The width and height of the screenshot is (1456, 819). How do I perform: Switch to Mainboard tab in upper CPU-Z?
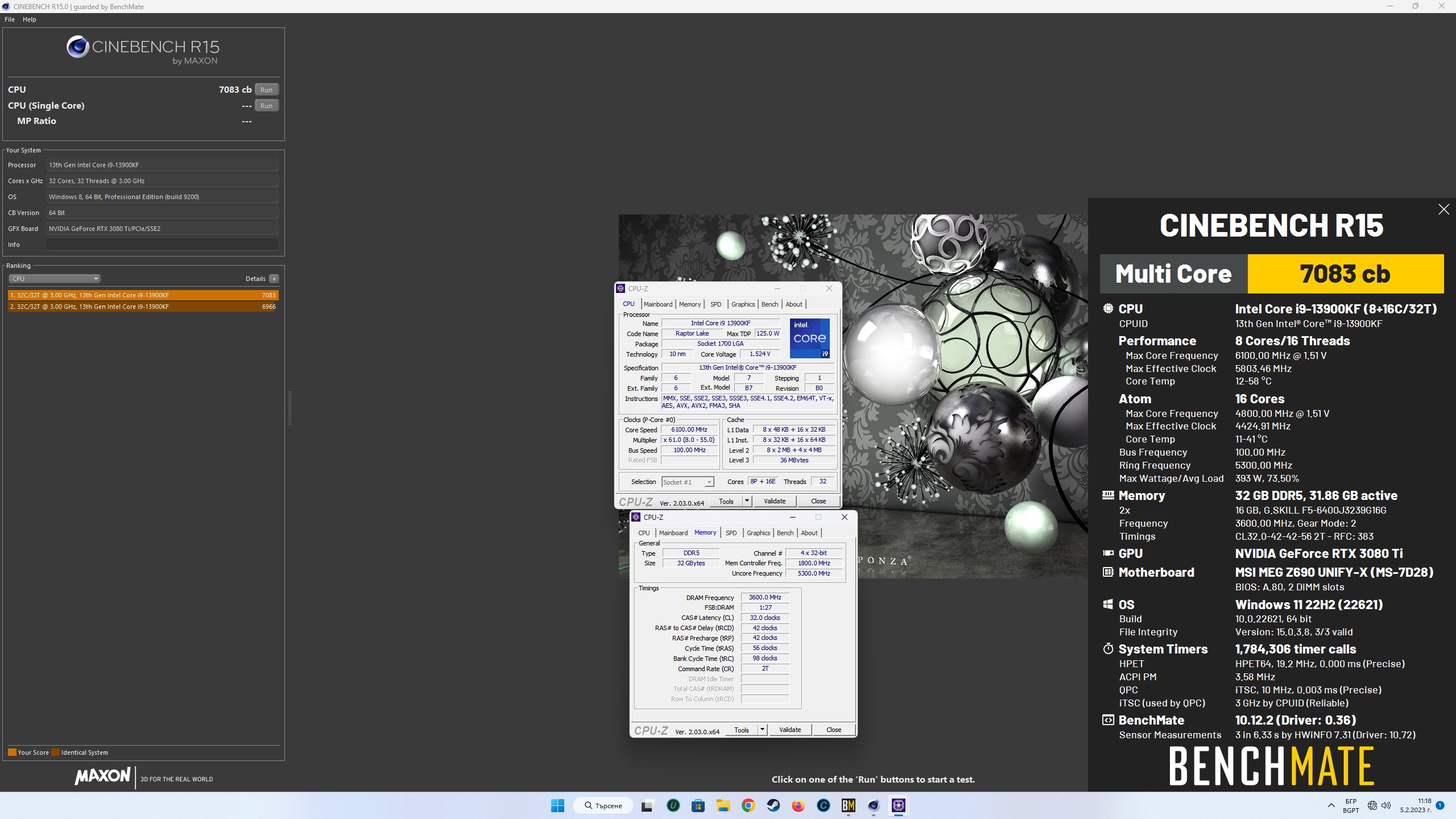pos(658,304)
